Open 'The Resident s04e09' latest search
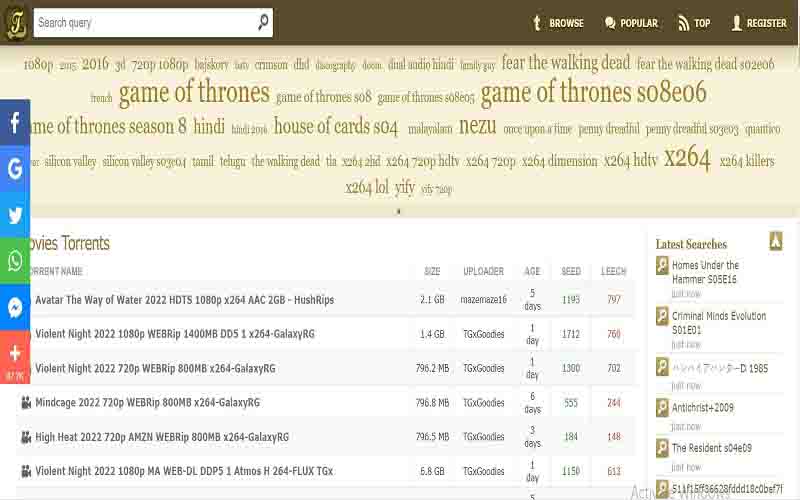The width and height of the screenshot is (800, 500). (x=712, y=448)
